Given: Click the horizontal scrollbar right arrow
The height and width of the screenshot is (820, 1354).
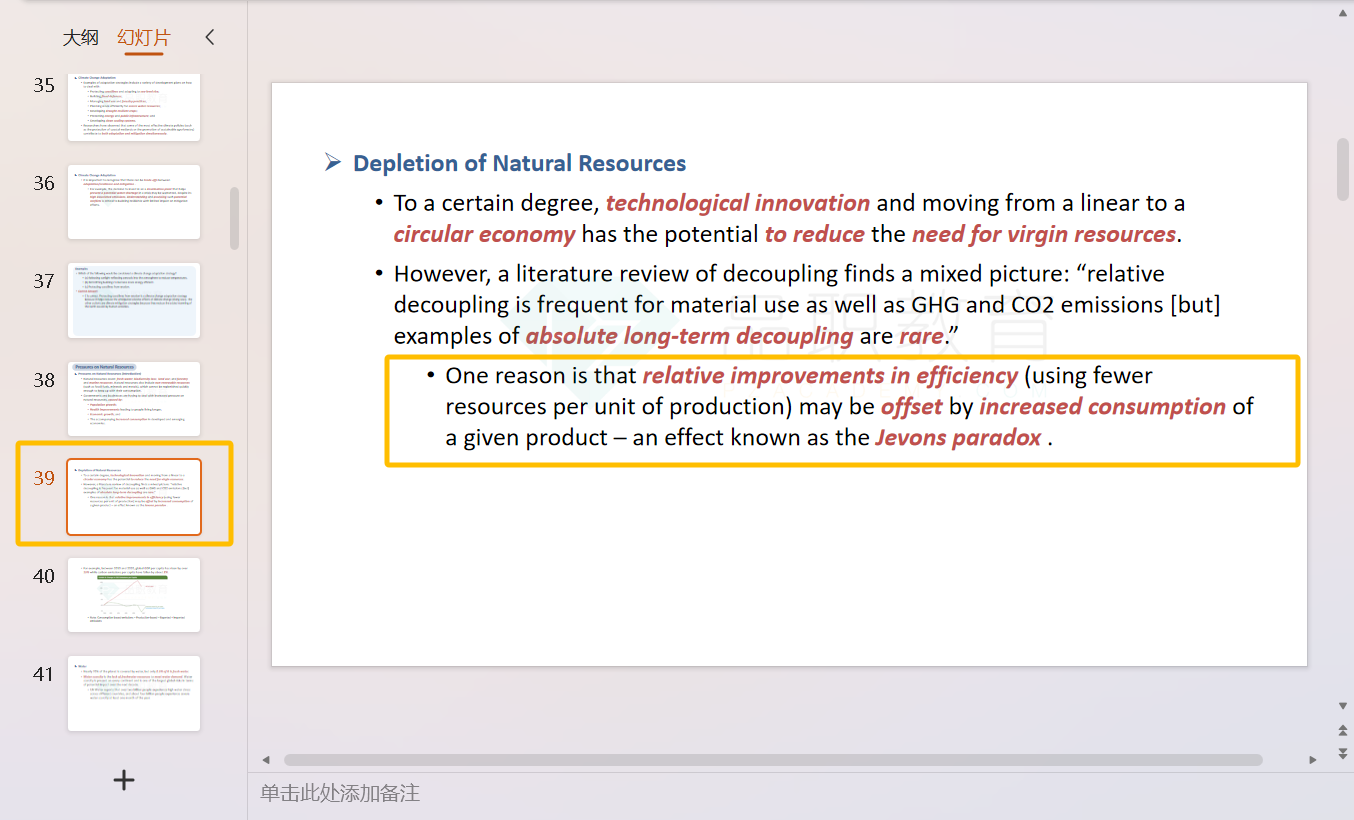Looking at the screenshot, I should [1313, 760].
